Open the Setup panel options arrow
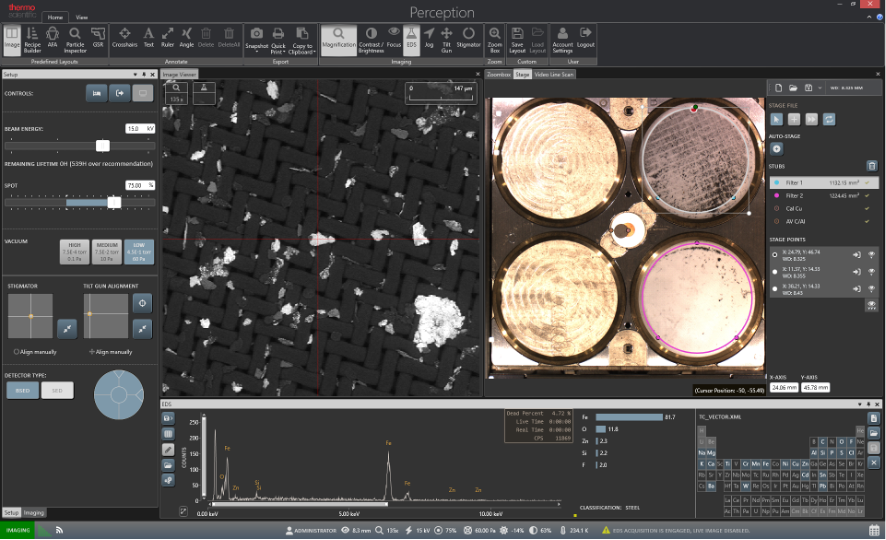This screenshot has width=886, height=540. (x=135, y=75)
